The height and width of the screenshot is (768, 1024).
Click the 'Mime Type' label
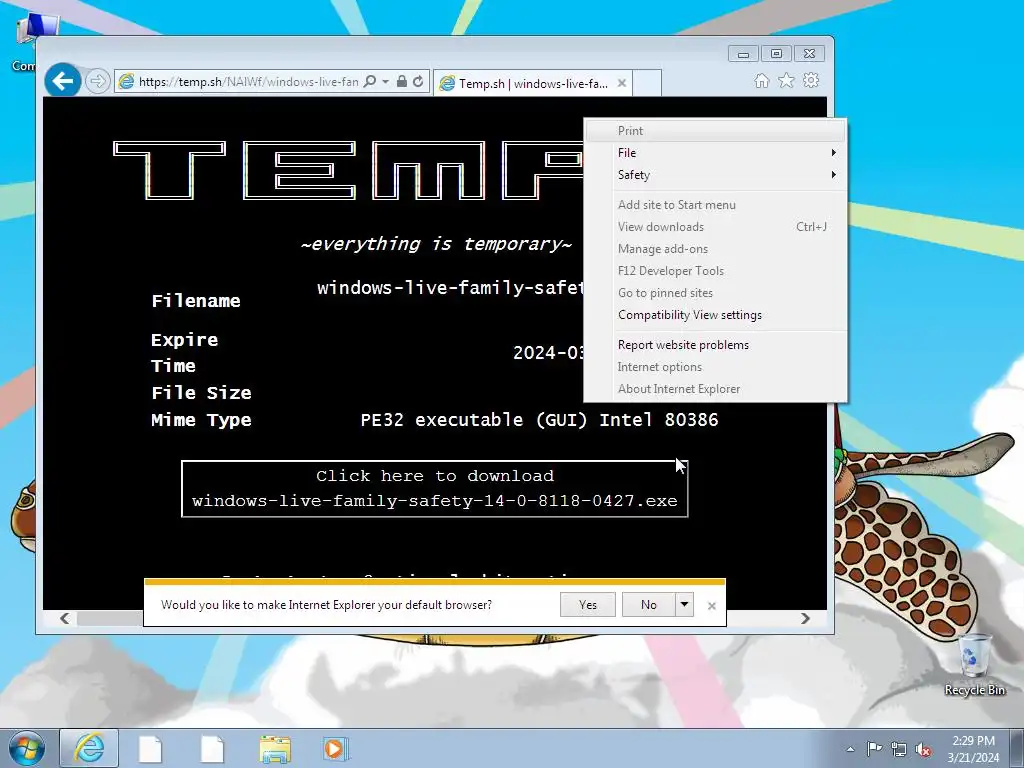point(201,421)
